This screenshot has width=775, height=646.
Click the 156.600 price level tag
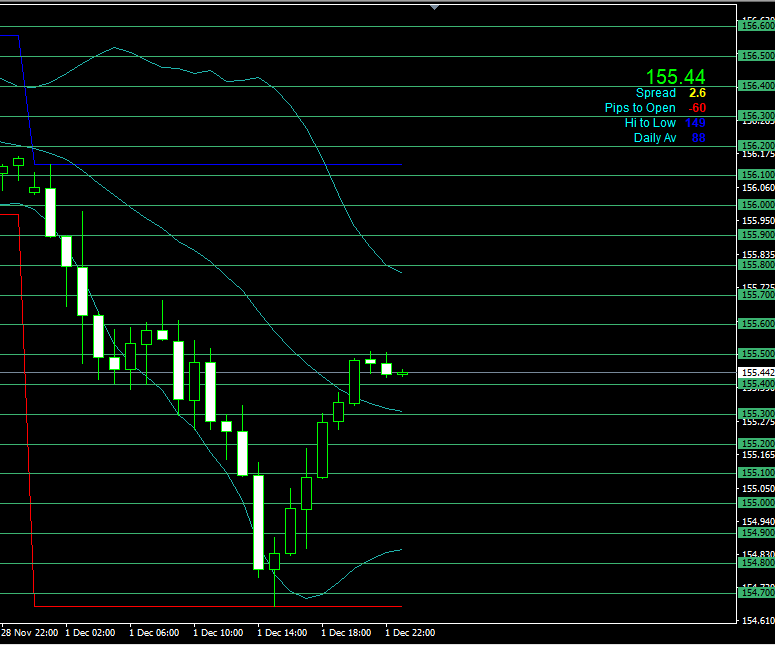[756, 26]
